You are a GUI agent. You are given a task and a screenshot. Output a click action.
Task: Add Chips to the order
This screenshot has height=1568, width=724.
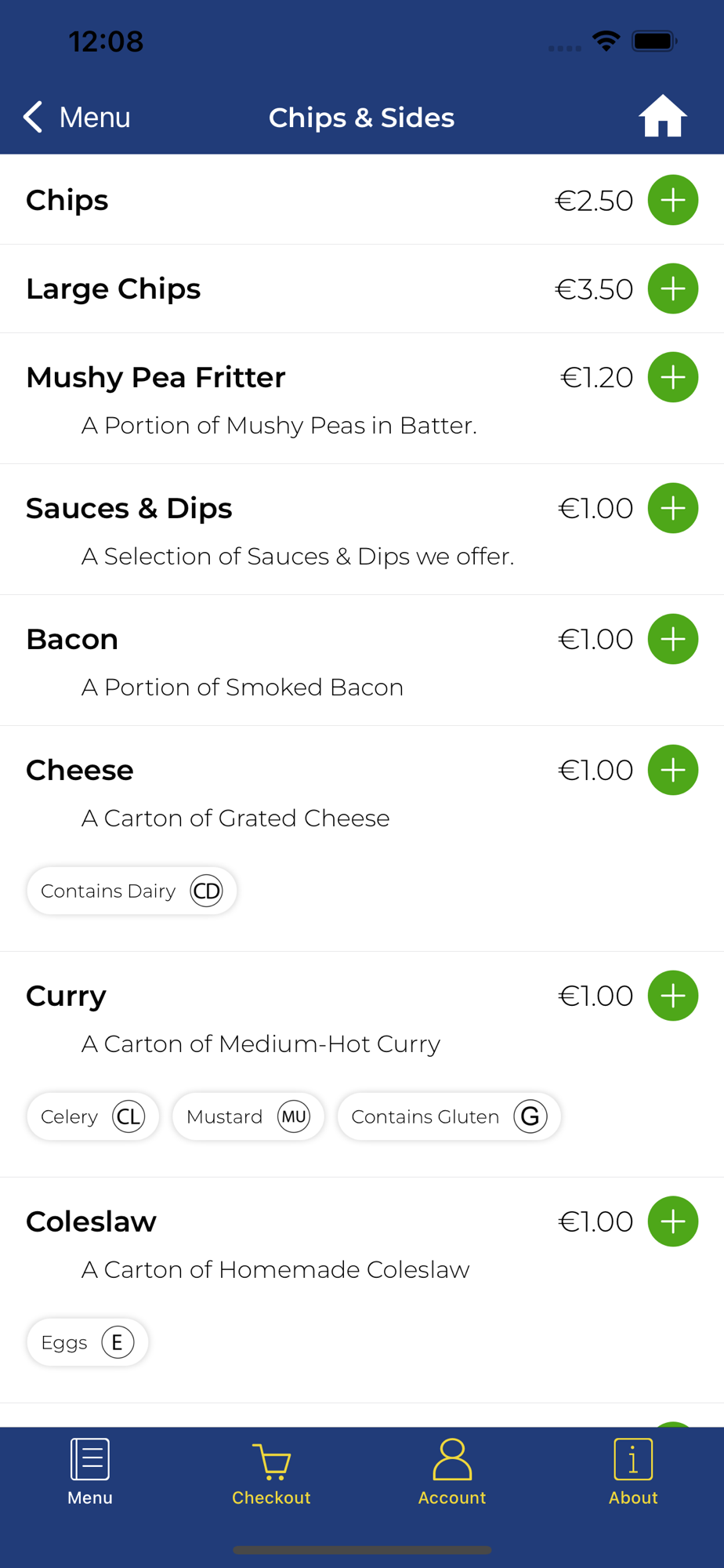coord(672,200)
